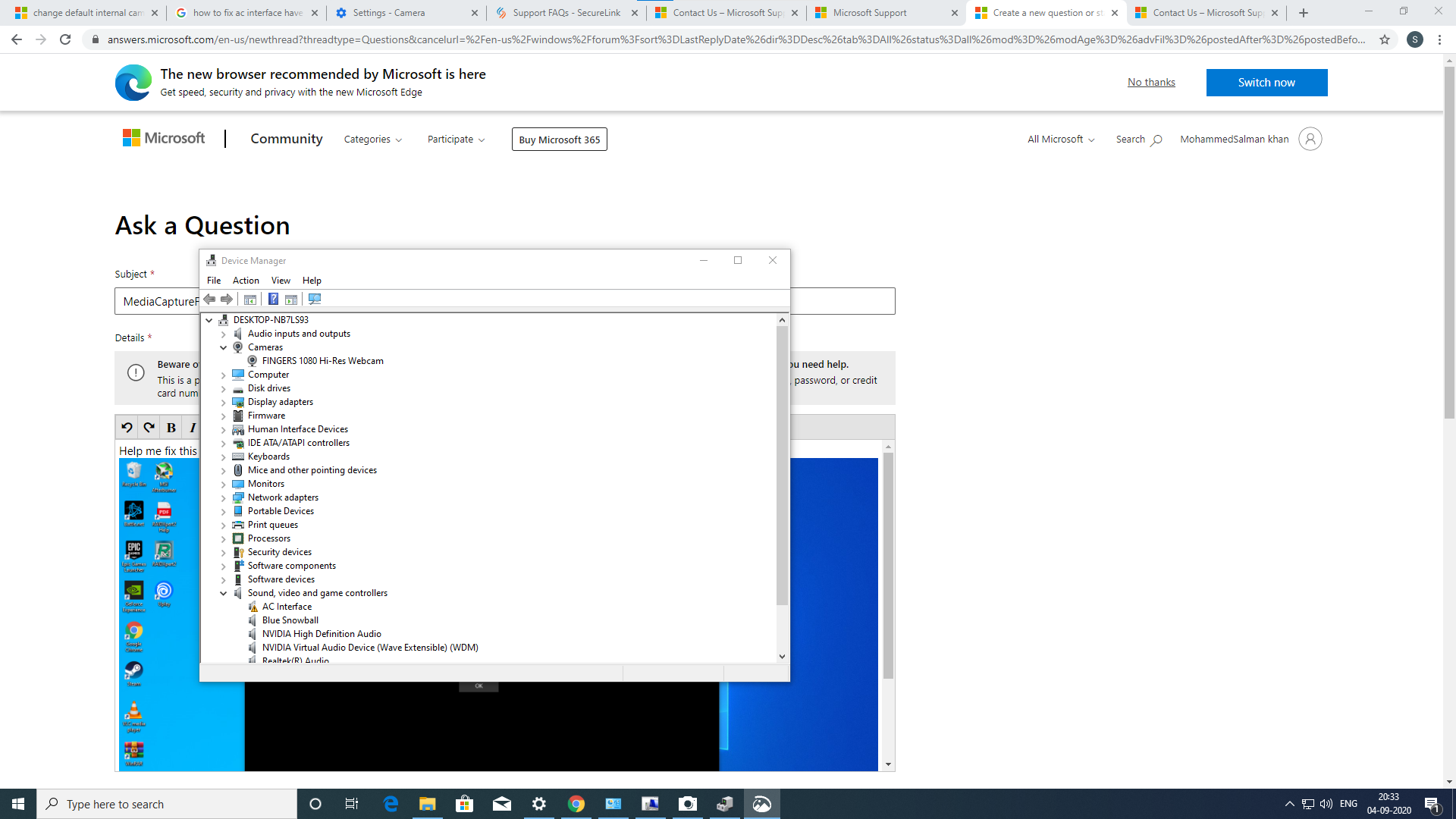Screen dimensions: 1456x819
Task: Click the Cortana circle on taskbar
Action: 315,804
